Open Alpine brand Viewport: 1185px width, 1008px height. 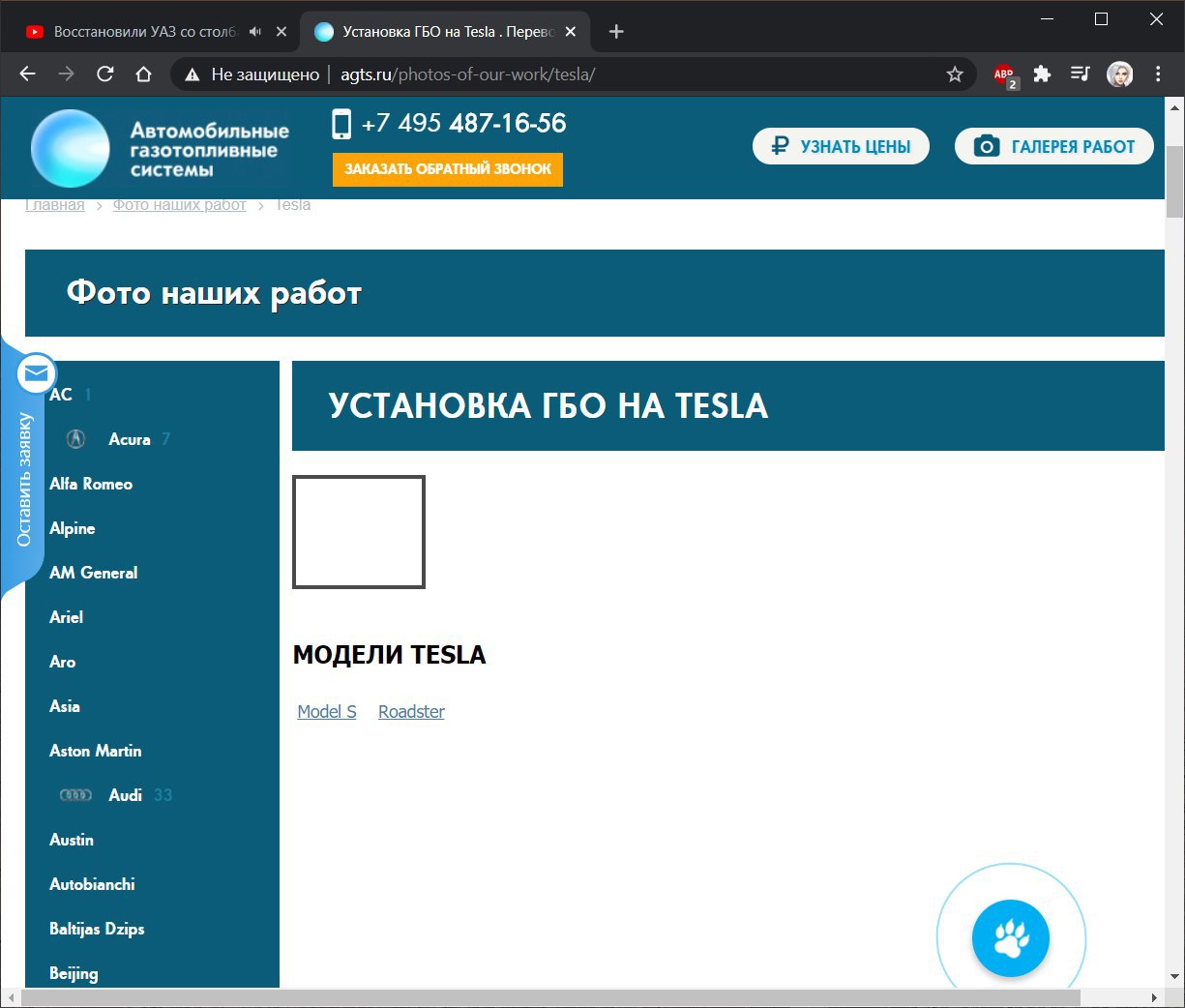click(x=73, y=528)
